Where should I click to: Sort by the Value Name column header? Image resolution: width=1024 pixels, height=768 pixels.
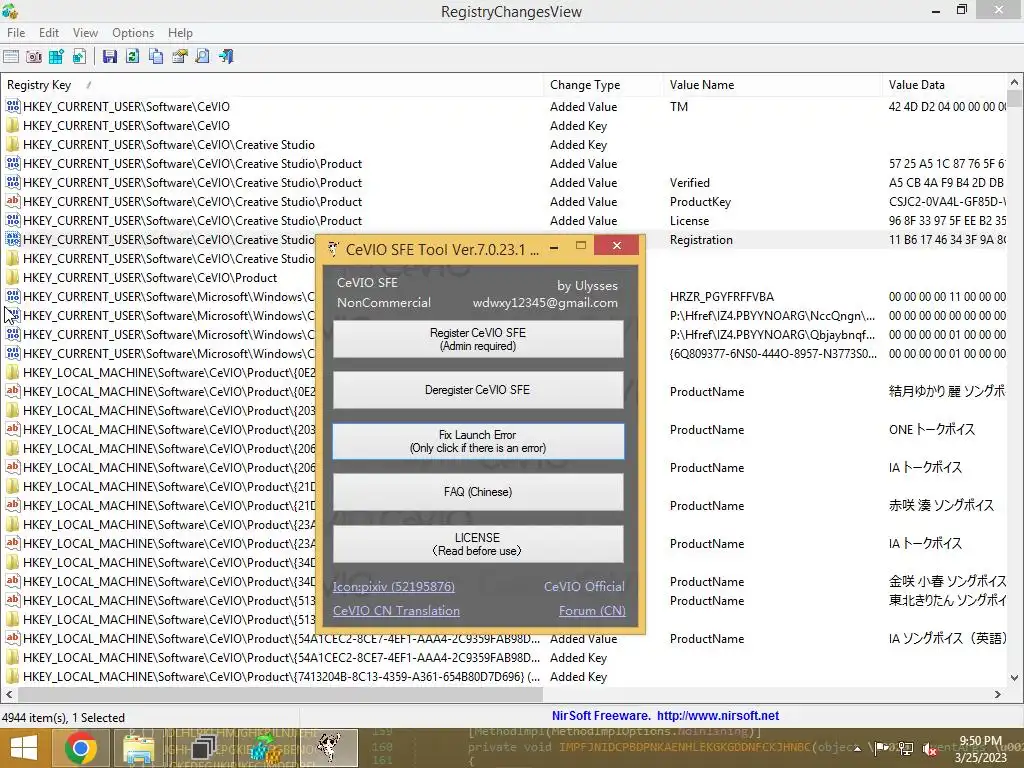773,85
